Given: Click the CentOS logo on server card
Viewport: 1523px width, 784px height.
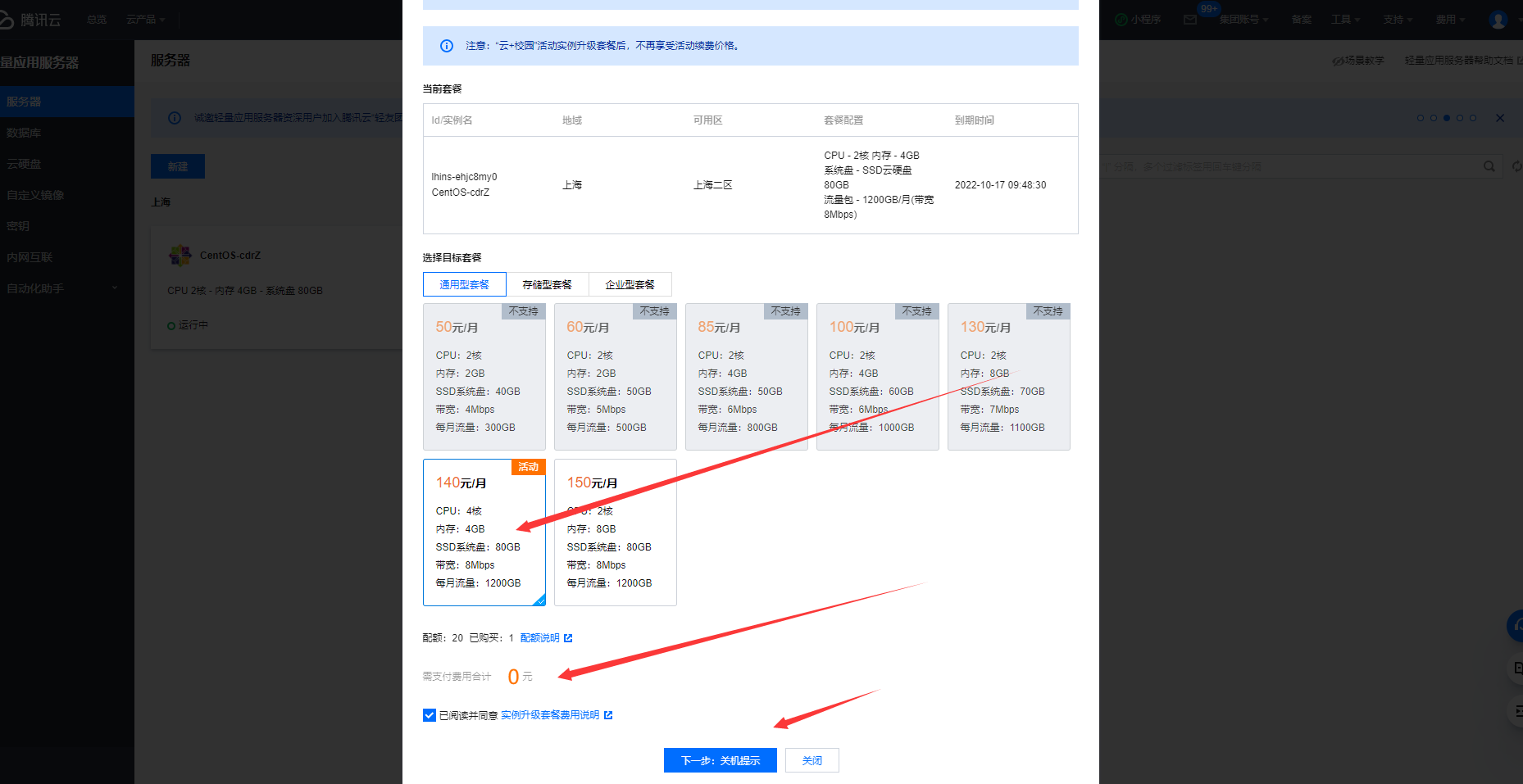Looking at the screenshot, I should (x=180, y=256).
